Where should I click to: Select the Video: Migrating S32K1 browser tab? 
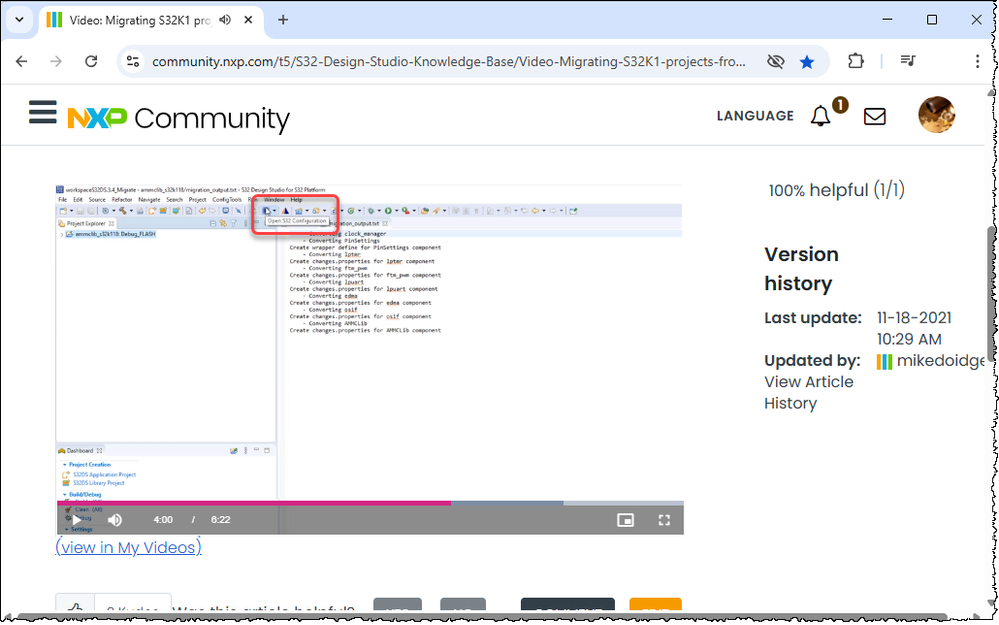[x=152, y=20]
